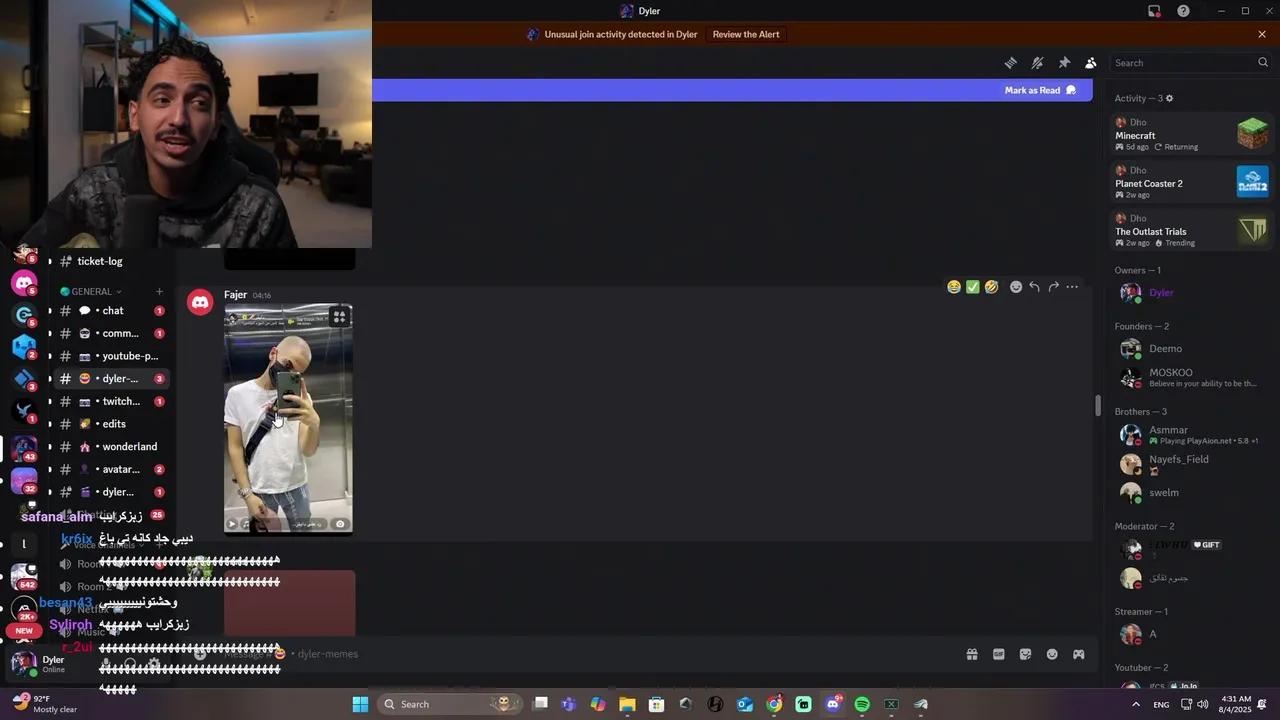Create a channel with the GENERAL plus icon

[159, 292]
